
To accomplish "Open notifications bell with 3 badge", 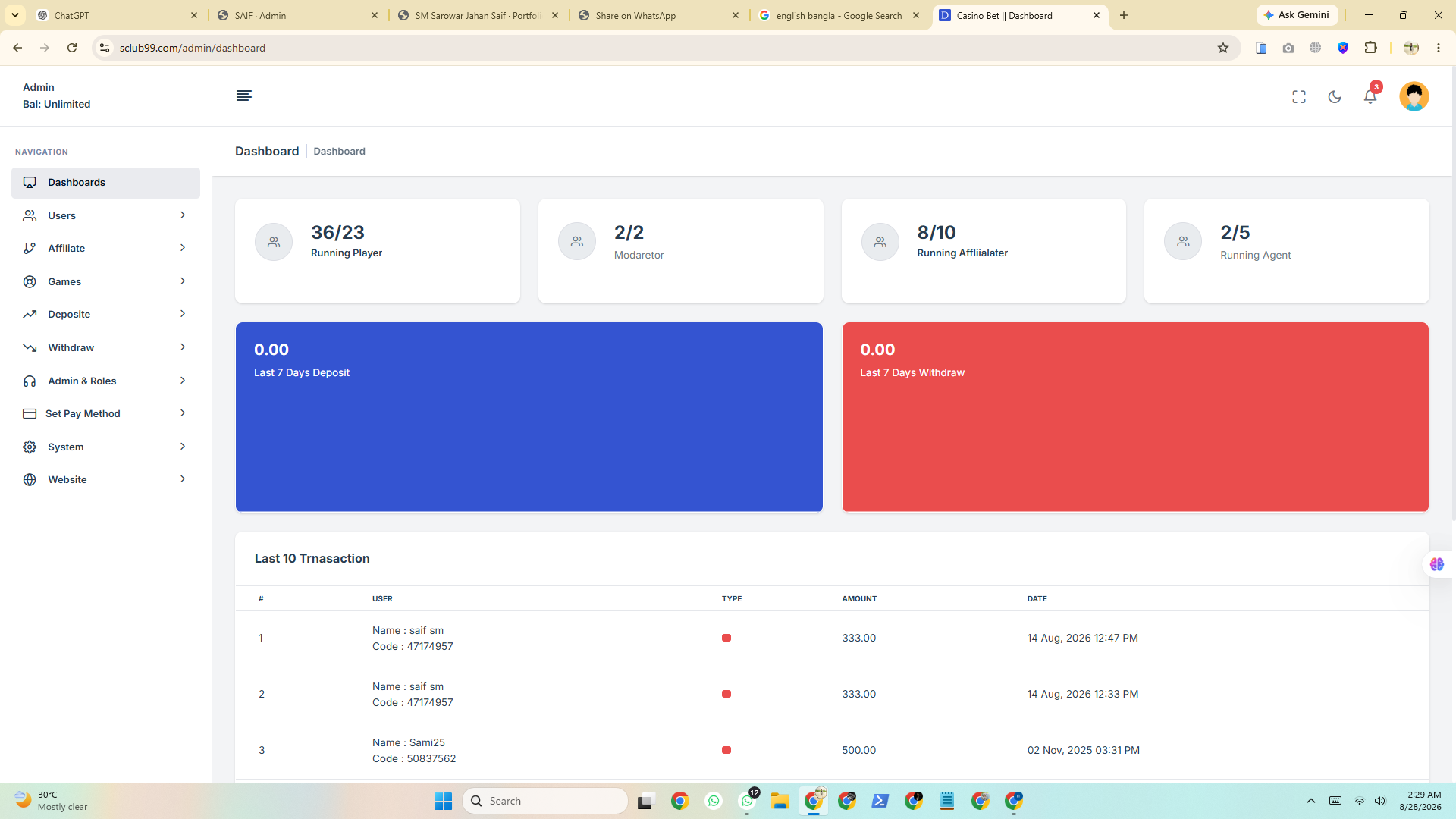I will click(x=1370, y=96).
